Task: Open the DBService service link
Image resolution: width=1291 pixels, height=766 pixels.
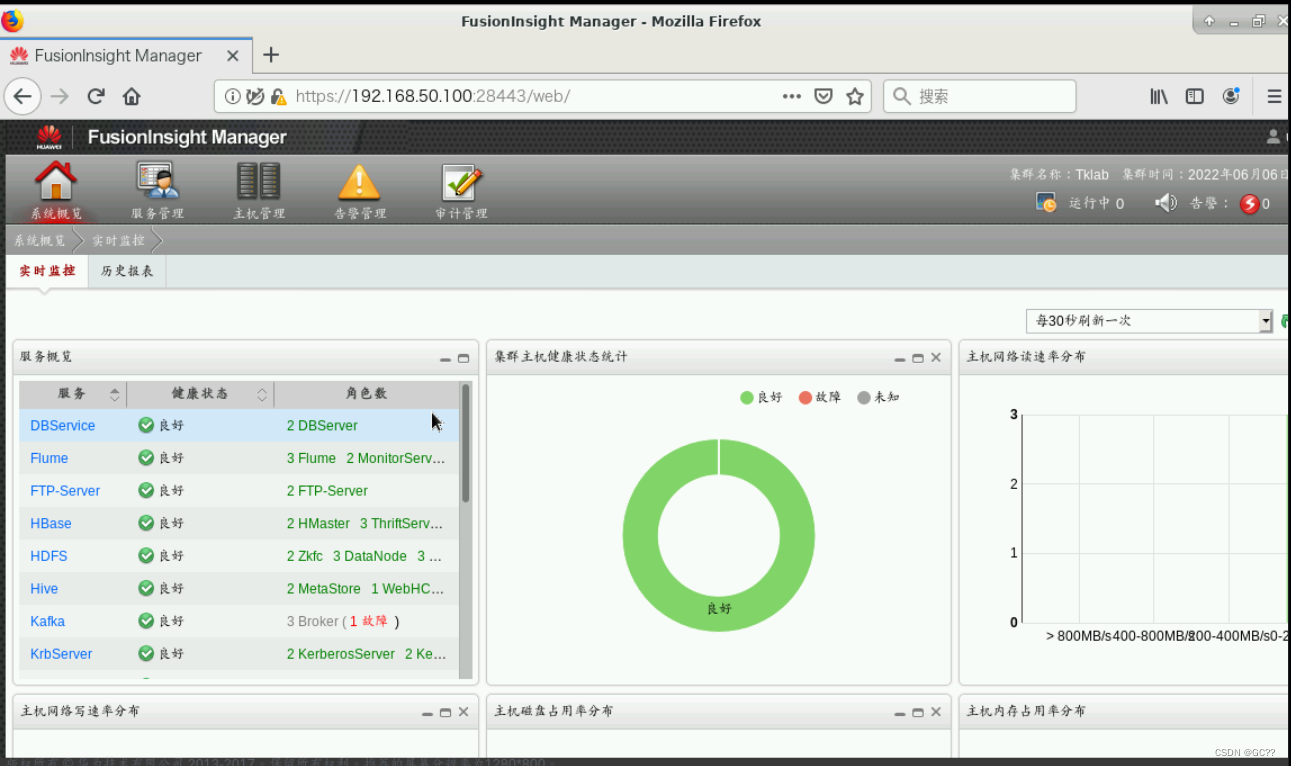Action: coord(62,426)
